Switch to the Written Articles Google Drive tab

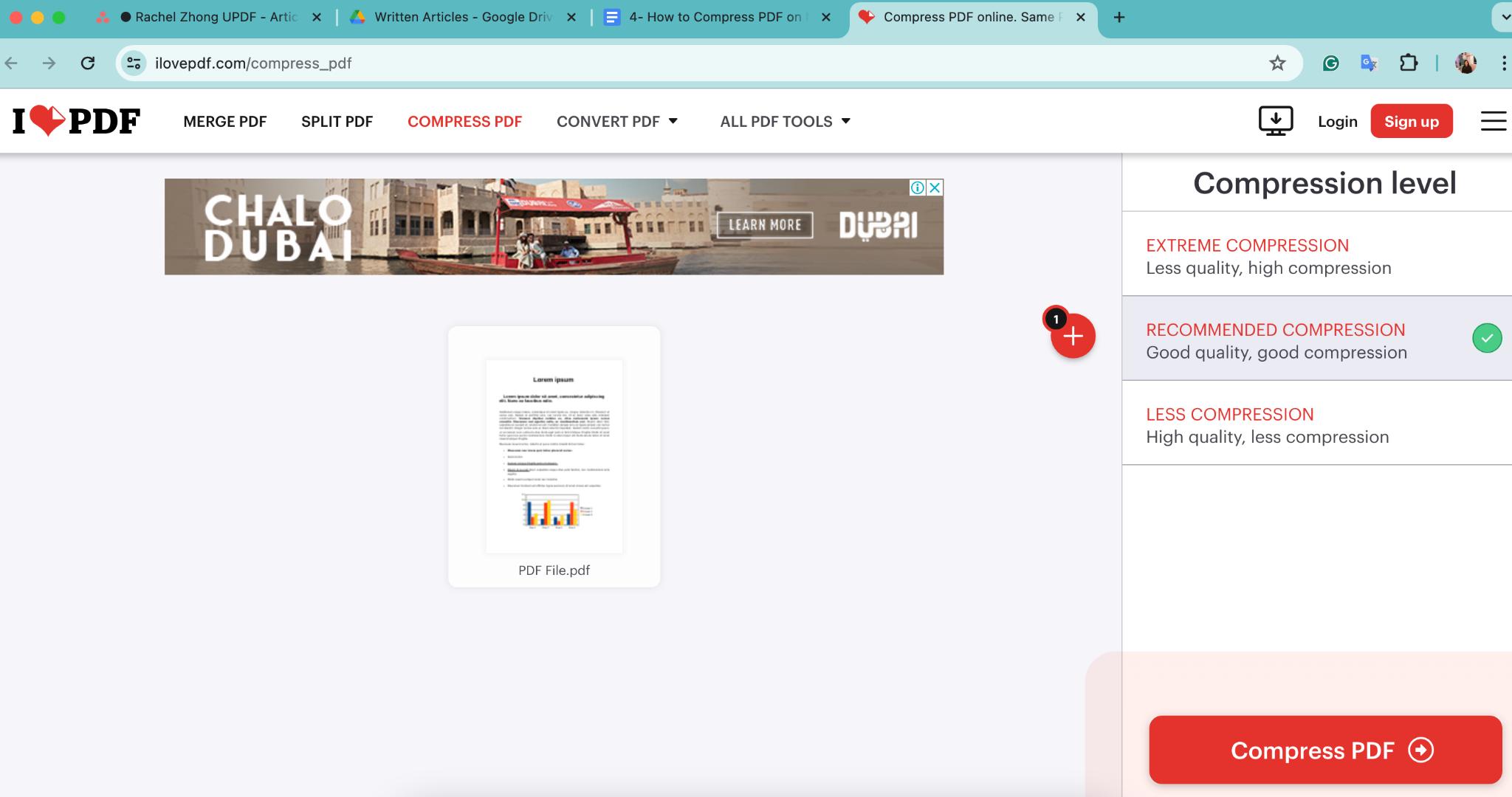pyautogui.click(x=453, y=16)
